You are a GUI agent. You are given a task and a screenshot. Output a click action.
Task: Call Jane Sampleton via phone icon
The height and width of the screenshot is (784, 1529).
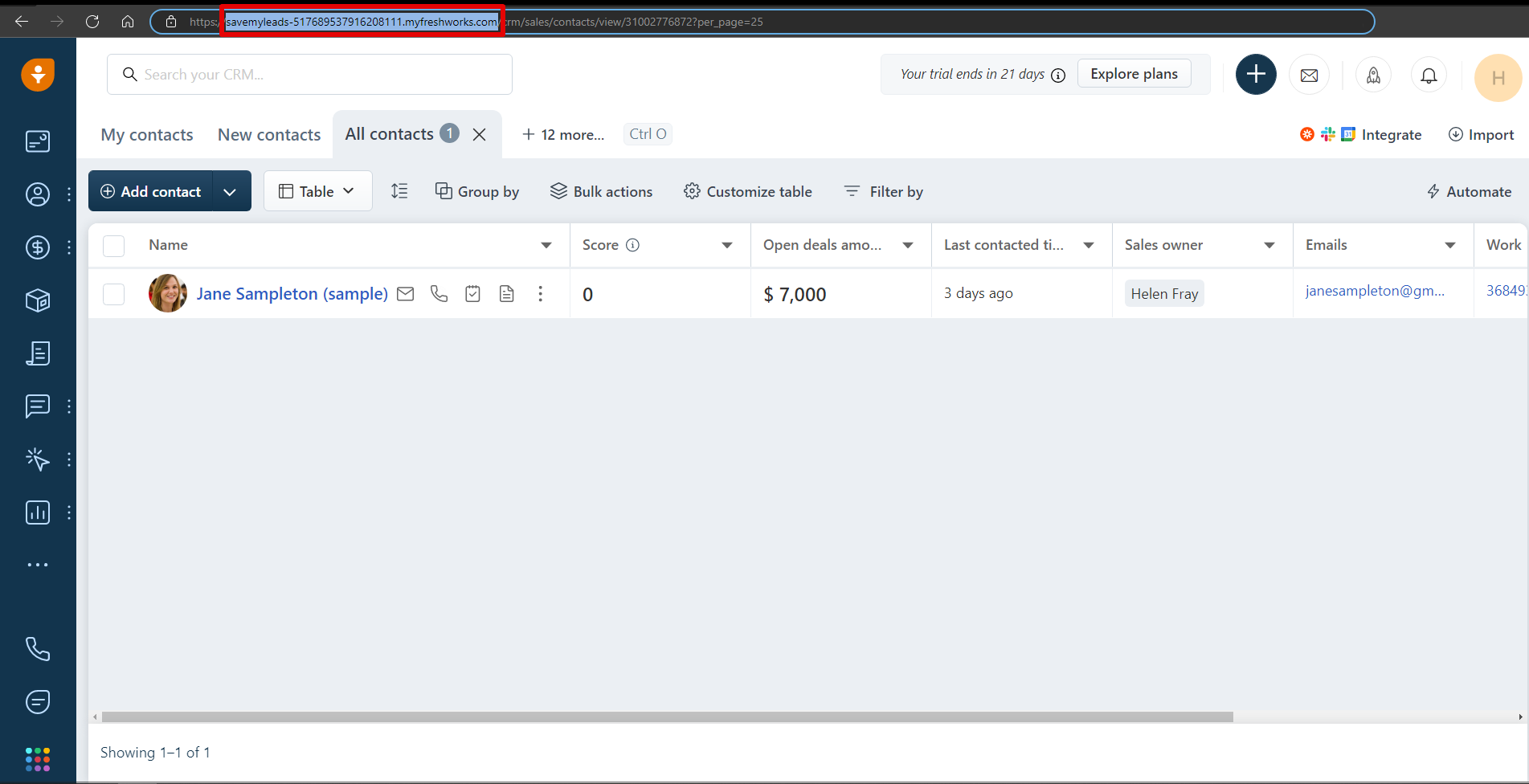click(439, 294)
